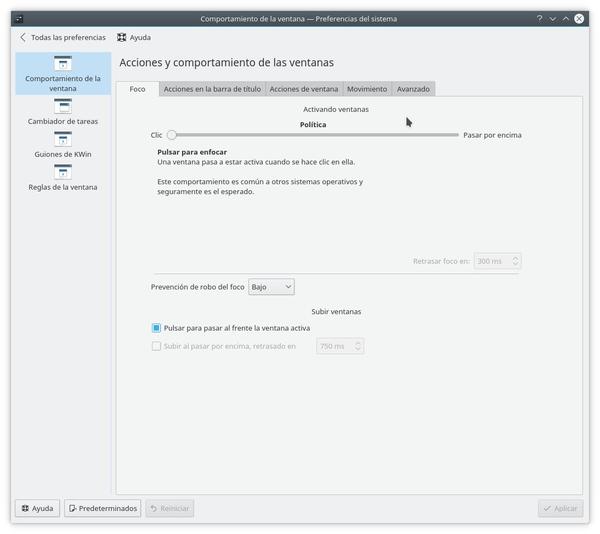This screenshot has width=600, height=534.
Task: Toggle Pulsar para pasar al frente checkbox
Action: (156, 328)
